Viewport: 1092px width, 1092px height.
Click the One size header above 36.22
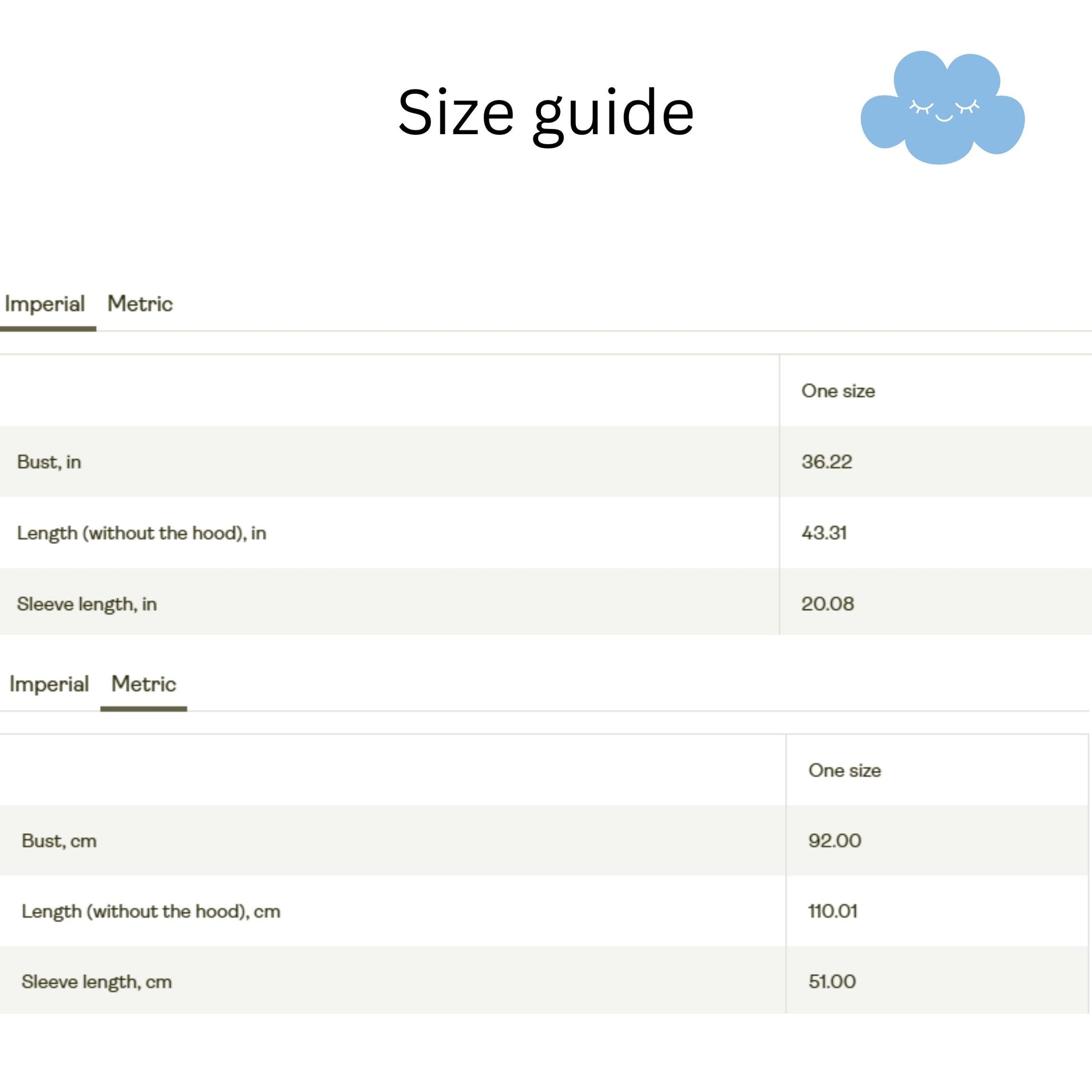[x=838, y=391]
